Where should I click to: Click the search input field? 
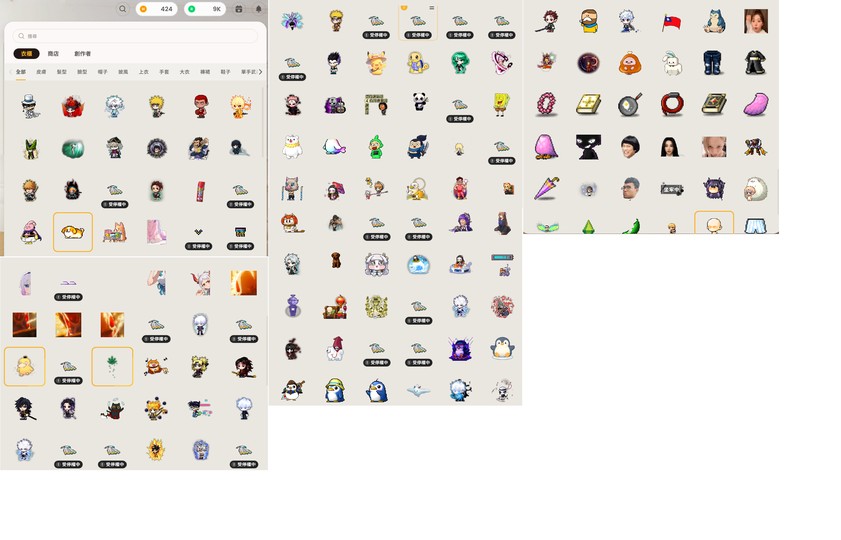point(135,36)
